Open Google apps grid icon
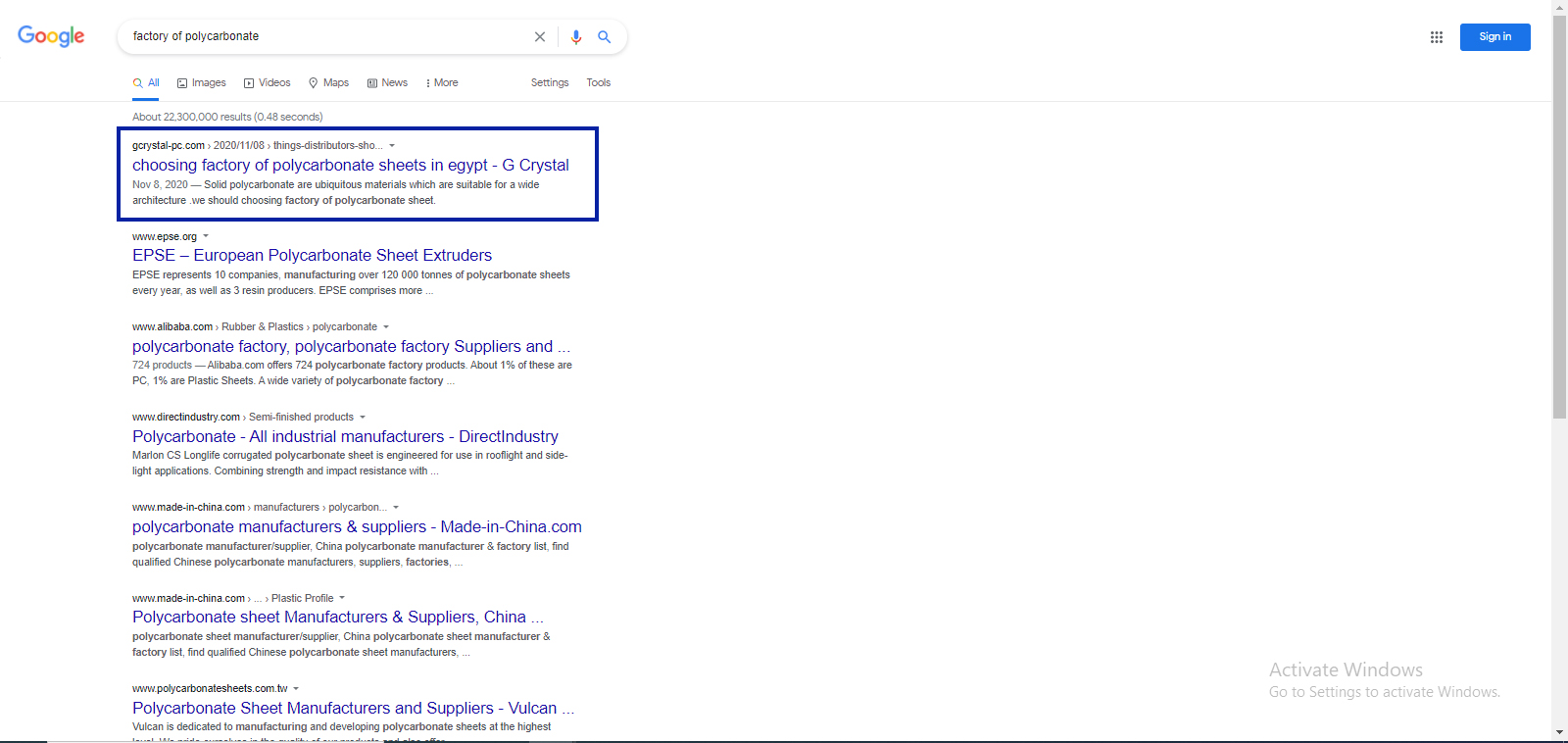This screenshot has width=1568, height=743. click(x=1437, y=37)
